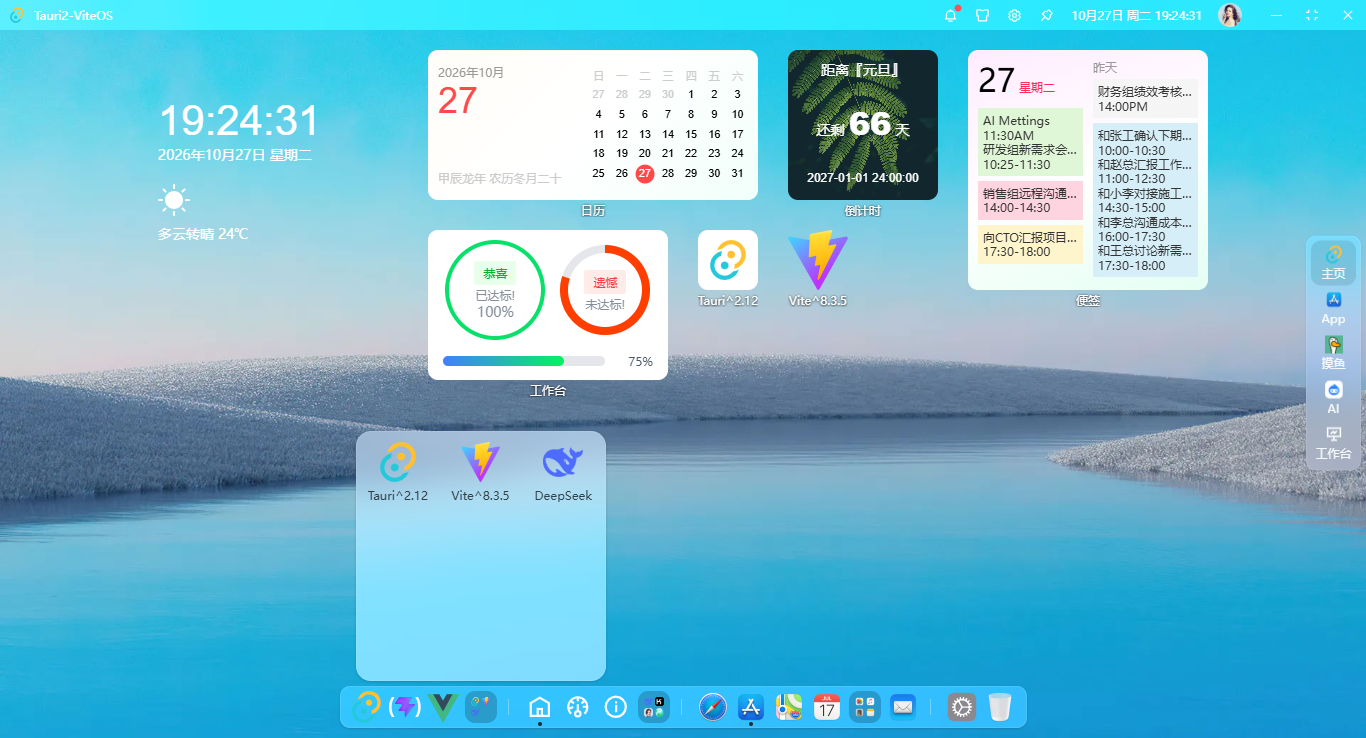Launch Vite lightning icon in the dock

(404, 707)
